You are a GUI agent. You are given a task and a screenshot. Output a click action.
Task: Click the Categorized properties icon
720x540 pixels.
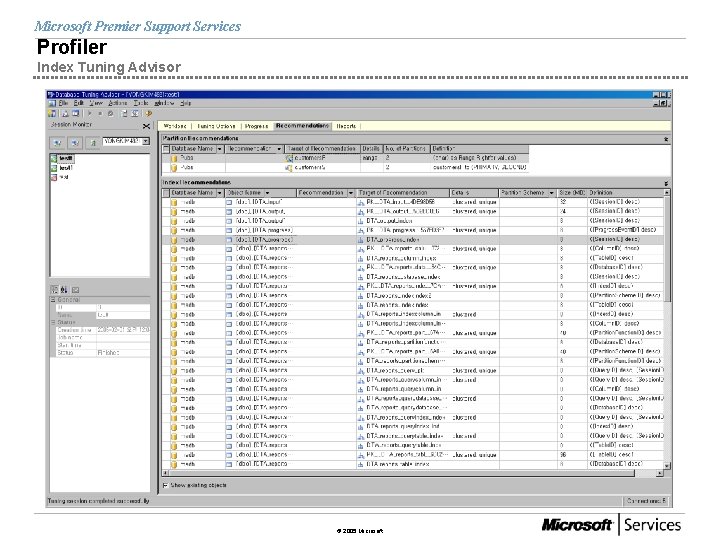tap(54, 289)
